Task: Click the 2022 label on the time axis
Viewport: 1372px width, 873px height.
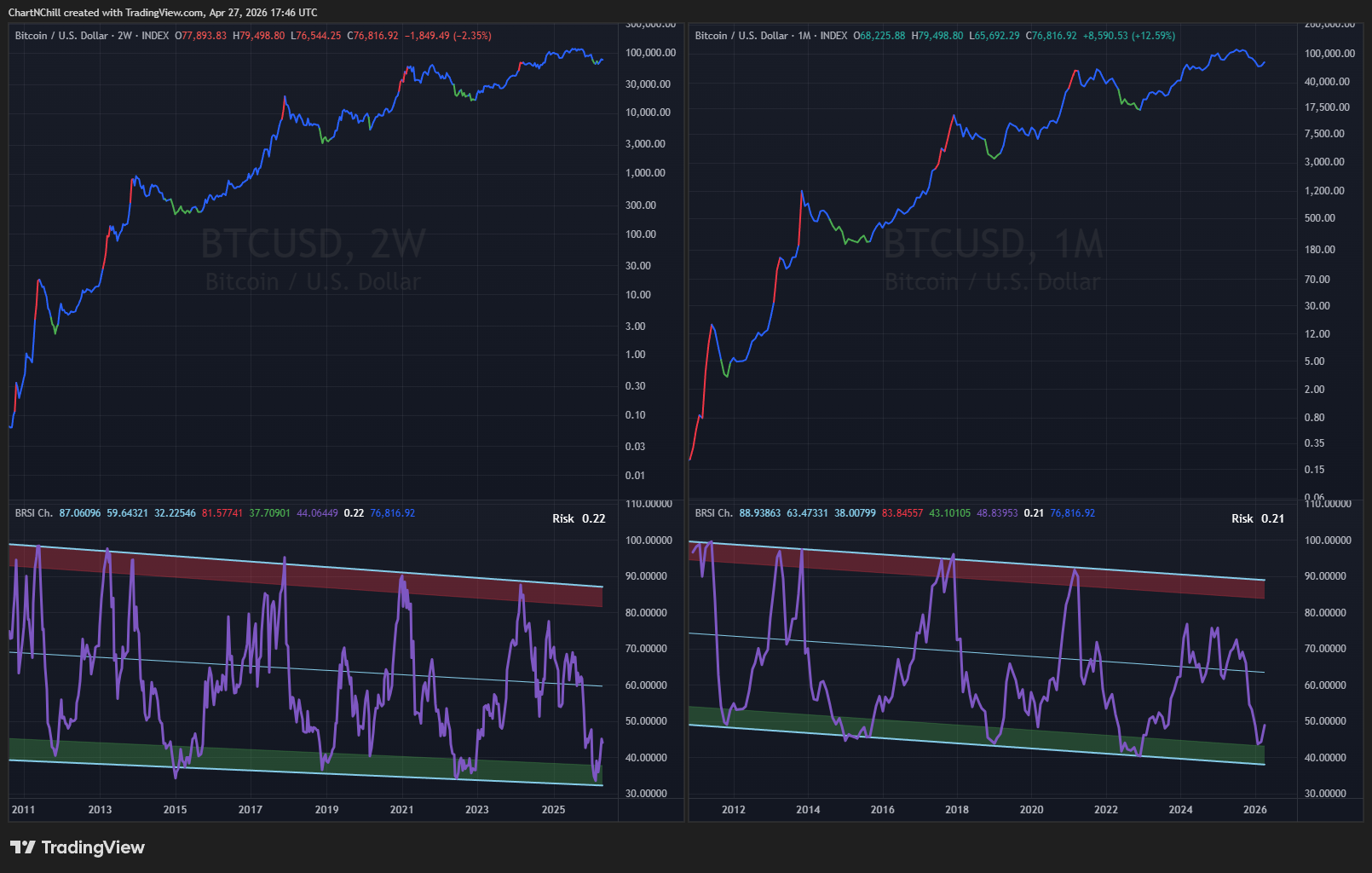Action: click(1106, 810)
